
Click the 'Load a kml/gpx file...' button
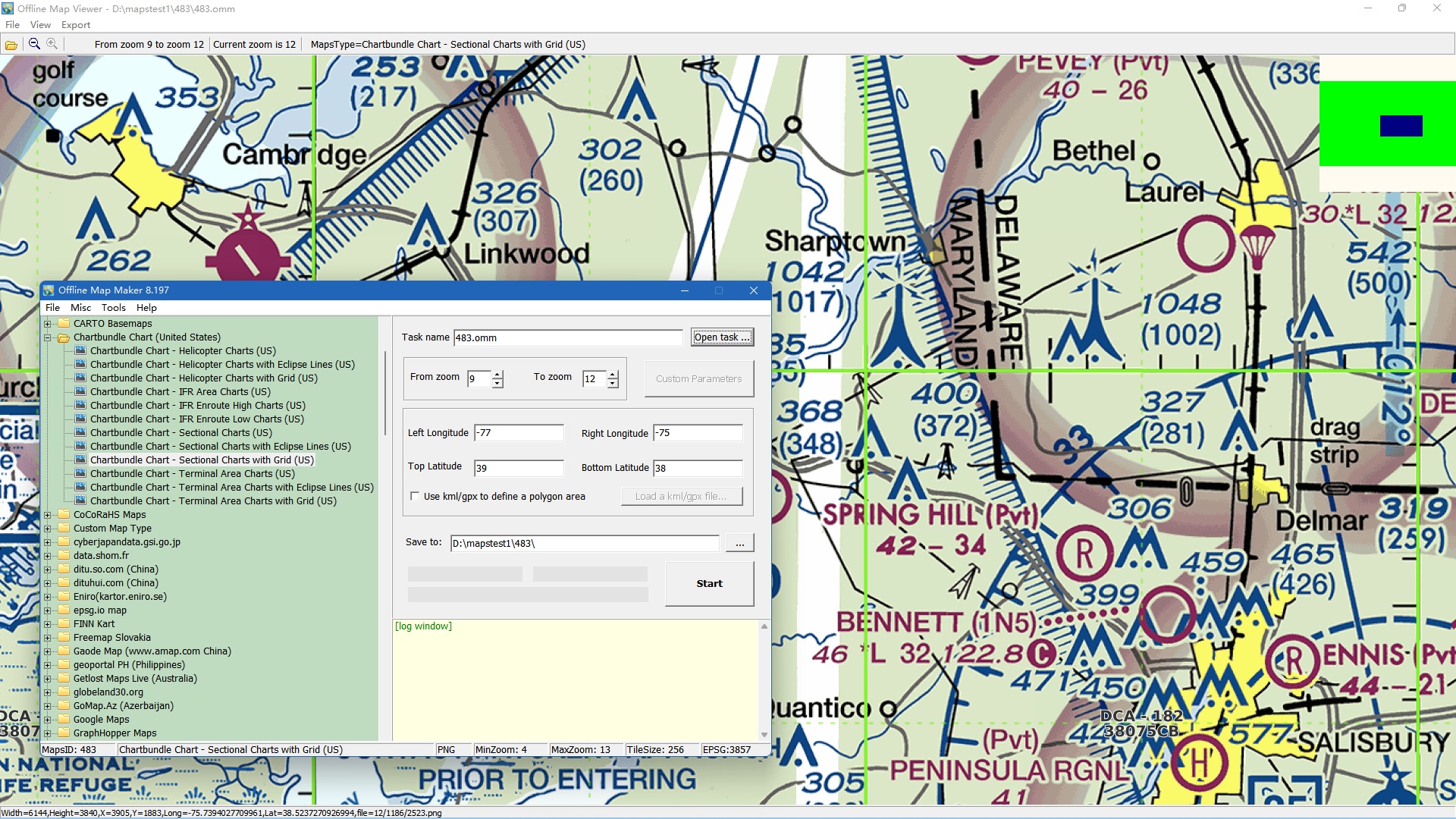click(x=682, y=497)
